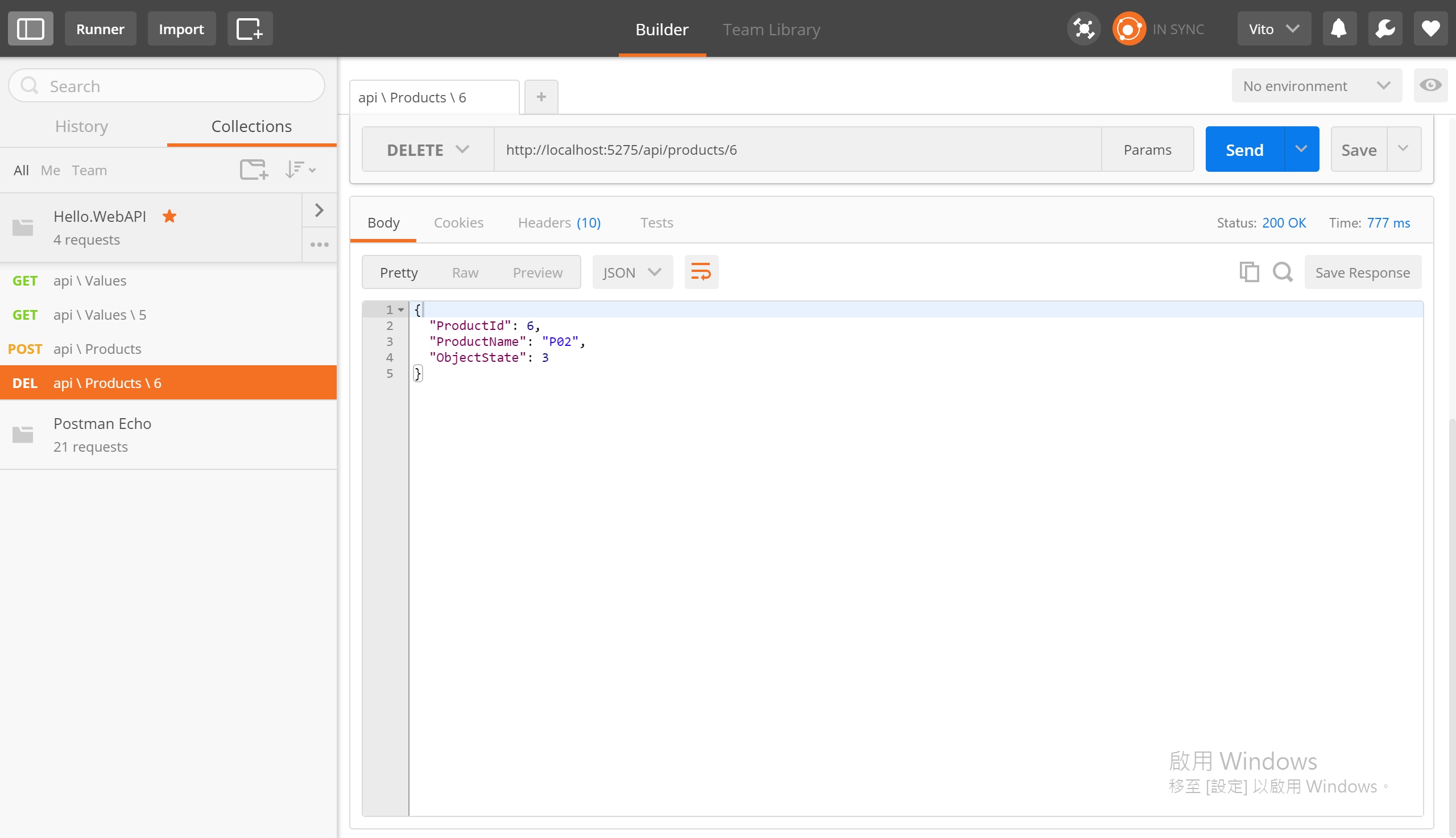
Task: Click the "ProductName" line in response
Action: coord(507,341)
